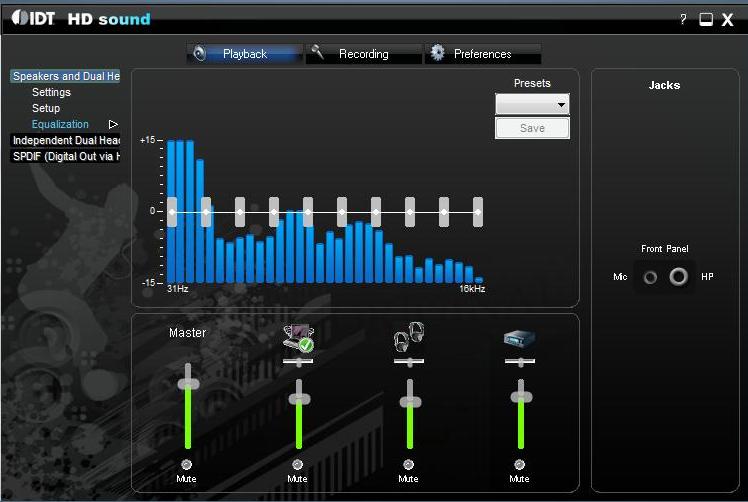The image size is (748, 502).
Task: Click the second equalizer band slider handle
Action: click(206, 212)
